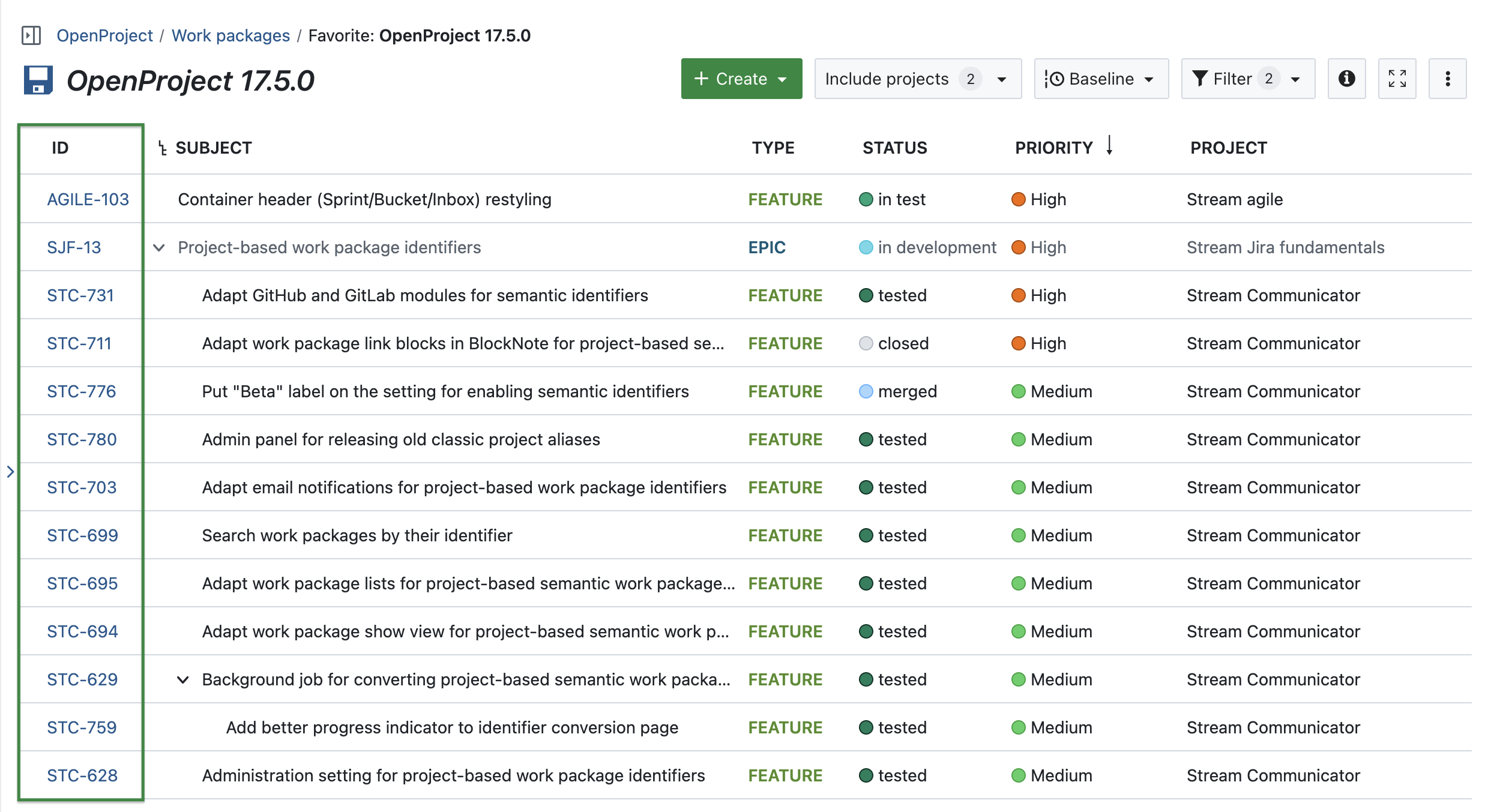Click the FEATURE type of STC-628

click(785, 775)
